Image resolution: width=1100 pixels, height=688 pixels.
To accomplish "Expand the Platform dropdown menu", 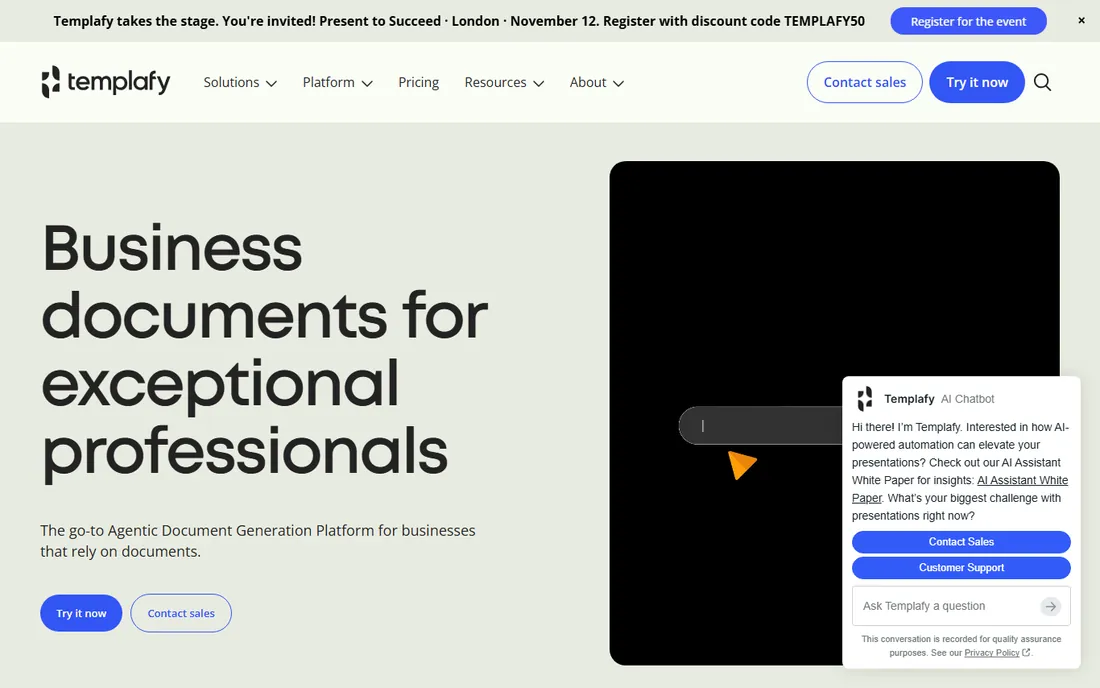I will (337, 82).
